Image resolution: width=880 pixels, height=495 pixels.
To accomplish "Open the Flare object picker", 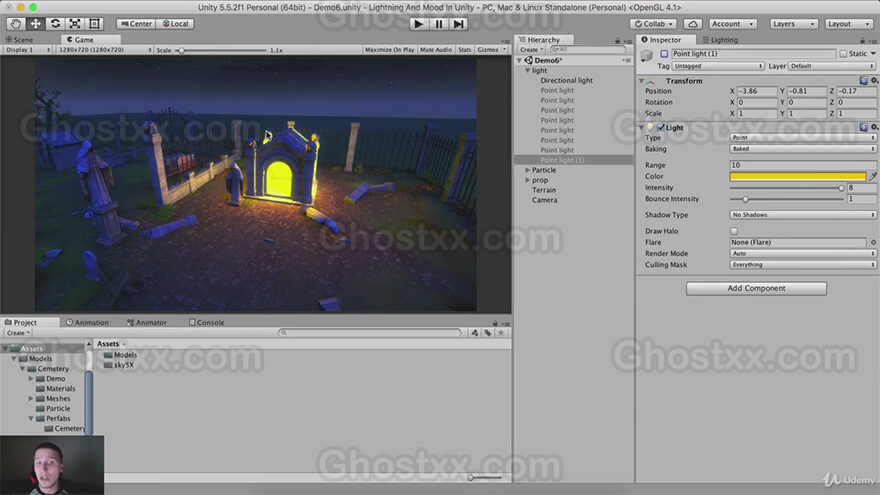I will pos(873,242).
